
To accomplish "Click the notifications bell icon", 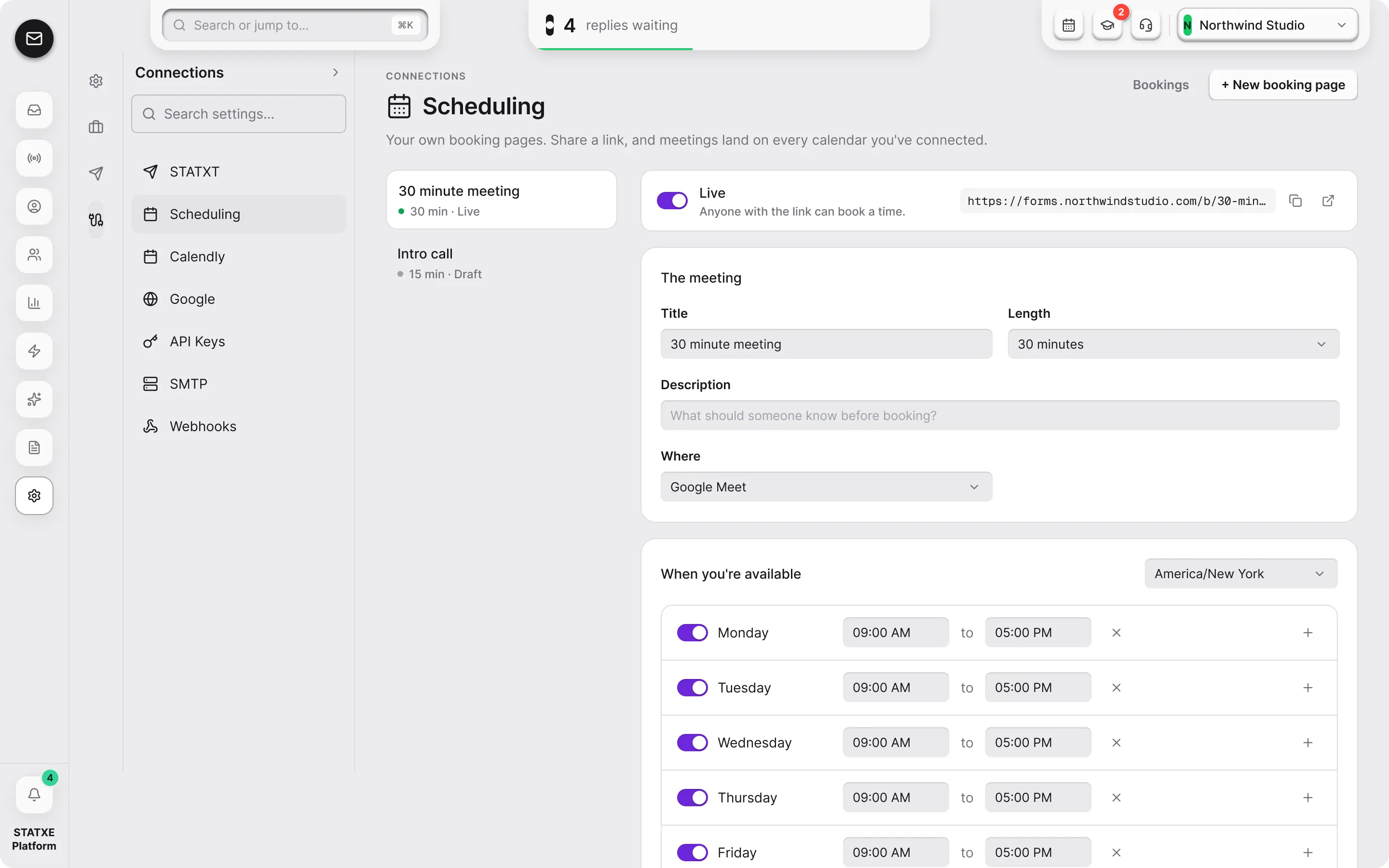I will (34, 795).
